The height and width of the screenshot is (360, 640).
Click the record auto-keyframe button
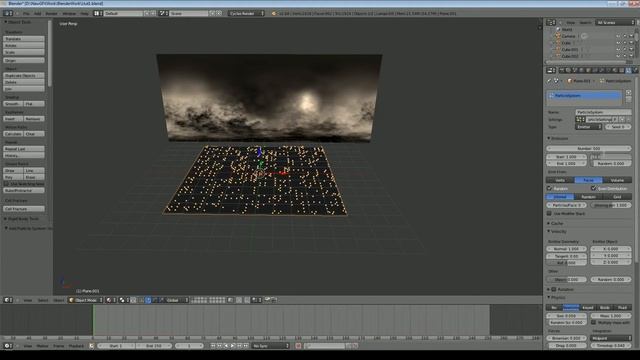[x=298, y=346]
